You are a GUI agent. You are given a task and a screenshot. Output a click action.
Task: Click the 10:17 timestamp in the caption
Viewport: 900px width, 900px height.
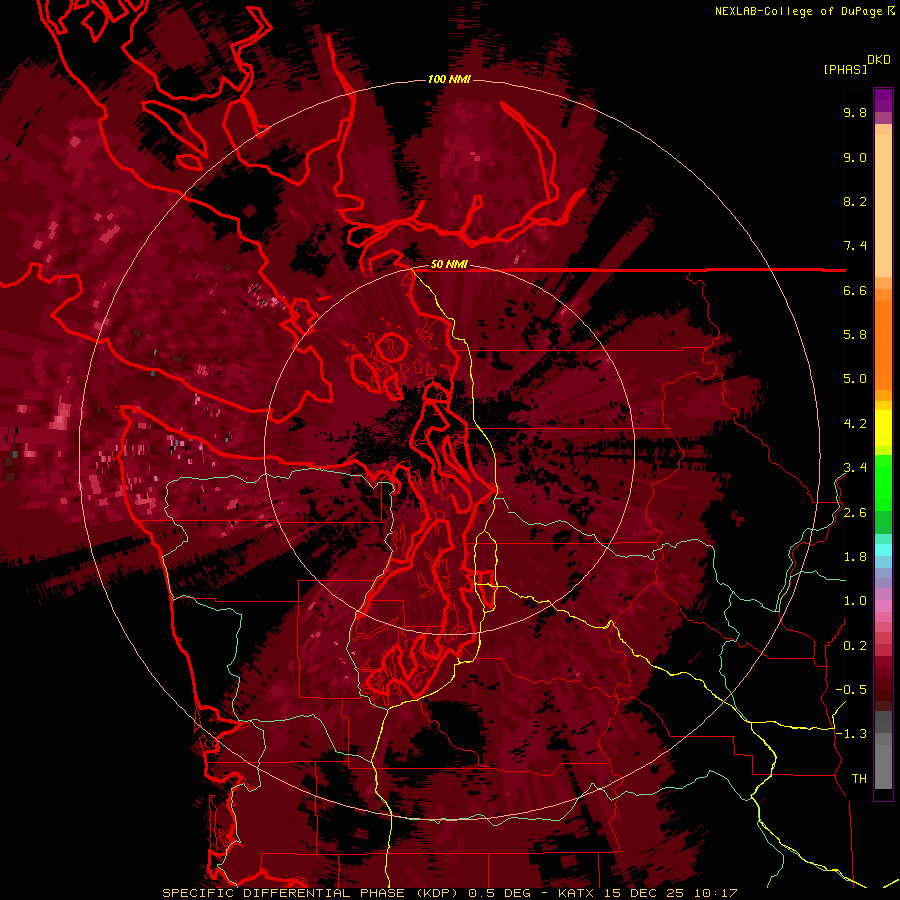pos(715,893)
